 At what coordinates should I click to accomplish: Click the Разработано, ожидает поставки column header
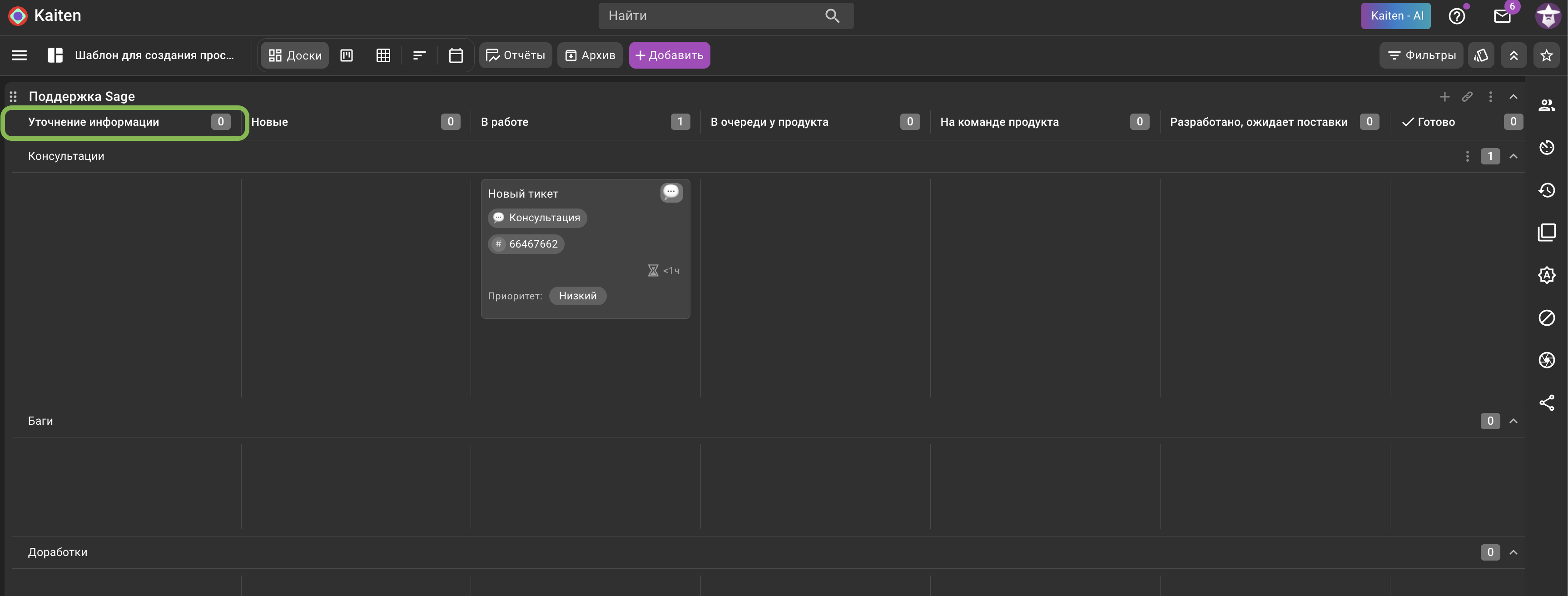1259,122
